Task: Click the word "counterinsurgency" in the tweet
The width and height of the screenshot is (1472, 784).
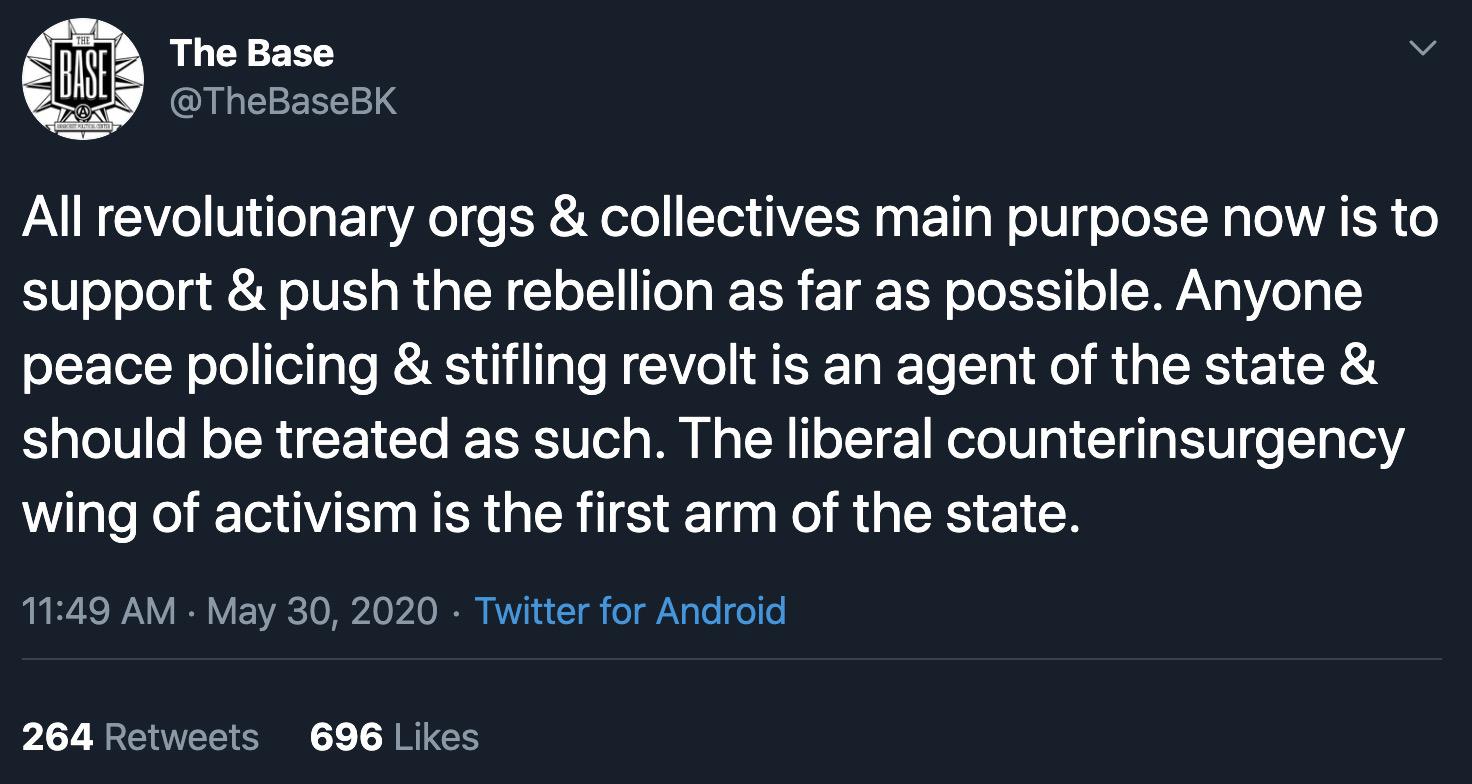Action: coord(1175,440)
